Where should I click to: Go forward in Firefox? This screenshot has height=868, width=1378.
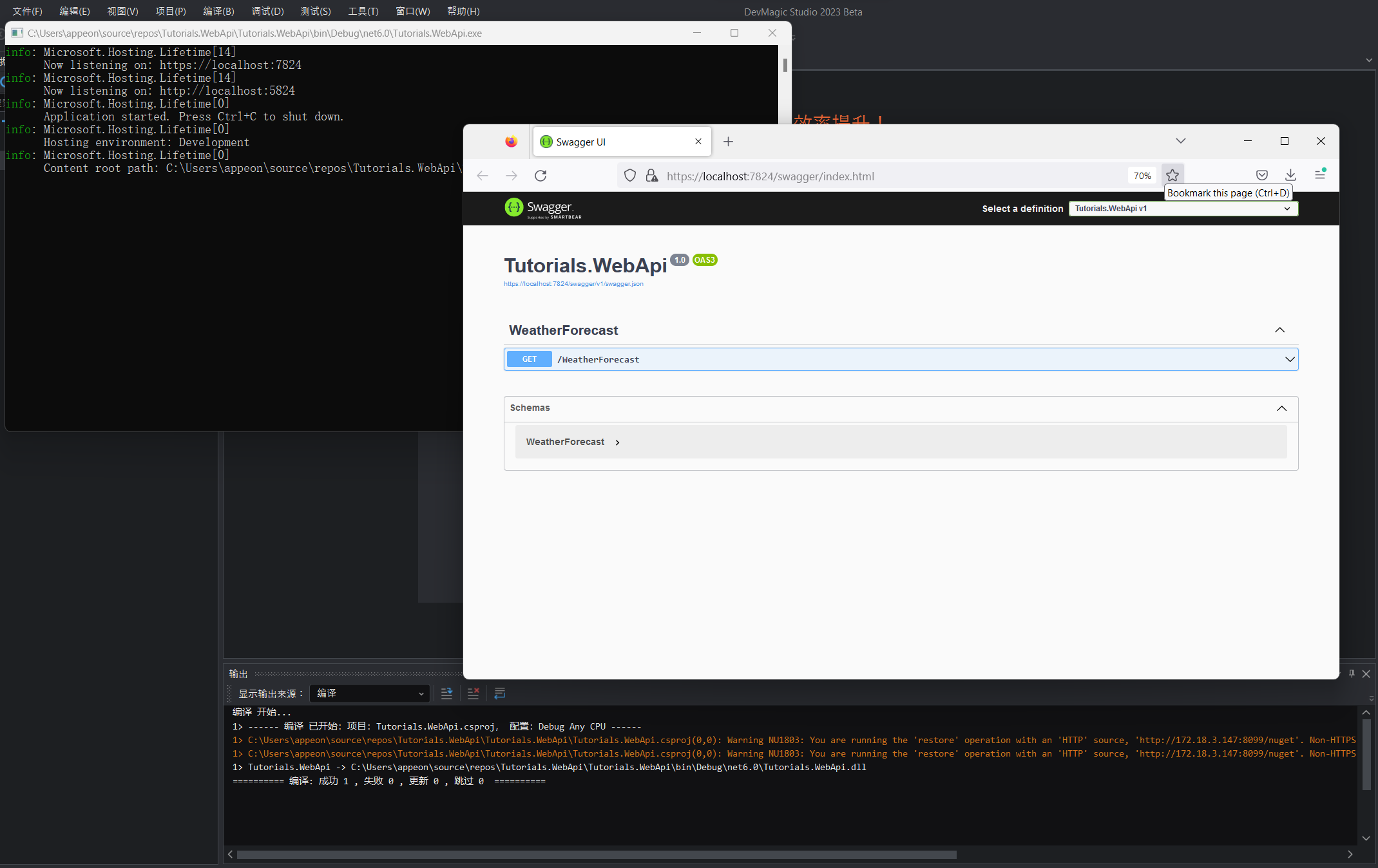tap(512, 176)
